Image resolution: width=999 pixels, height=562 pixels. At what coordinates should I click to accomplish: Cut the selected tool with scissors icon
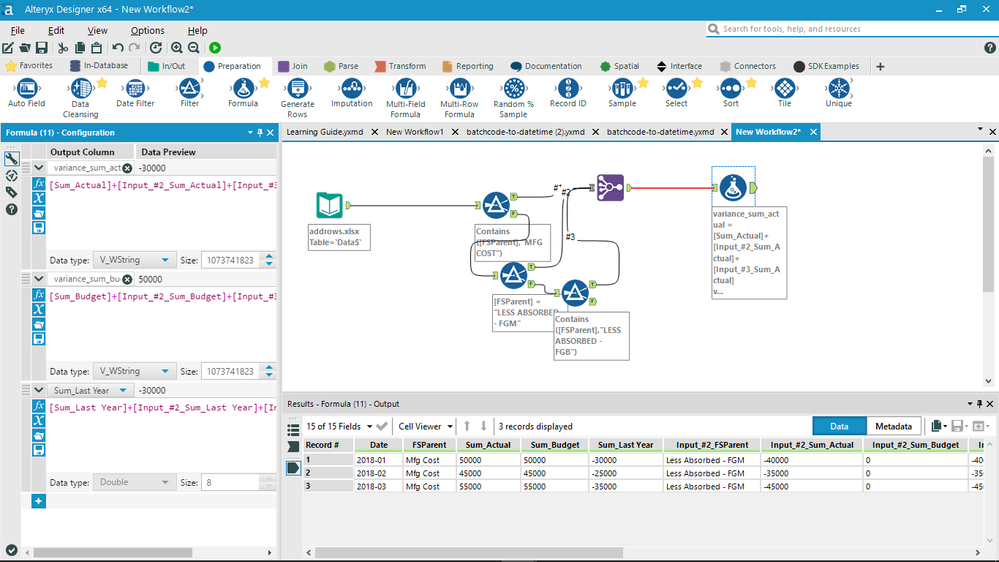pos(62,48)
